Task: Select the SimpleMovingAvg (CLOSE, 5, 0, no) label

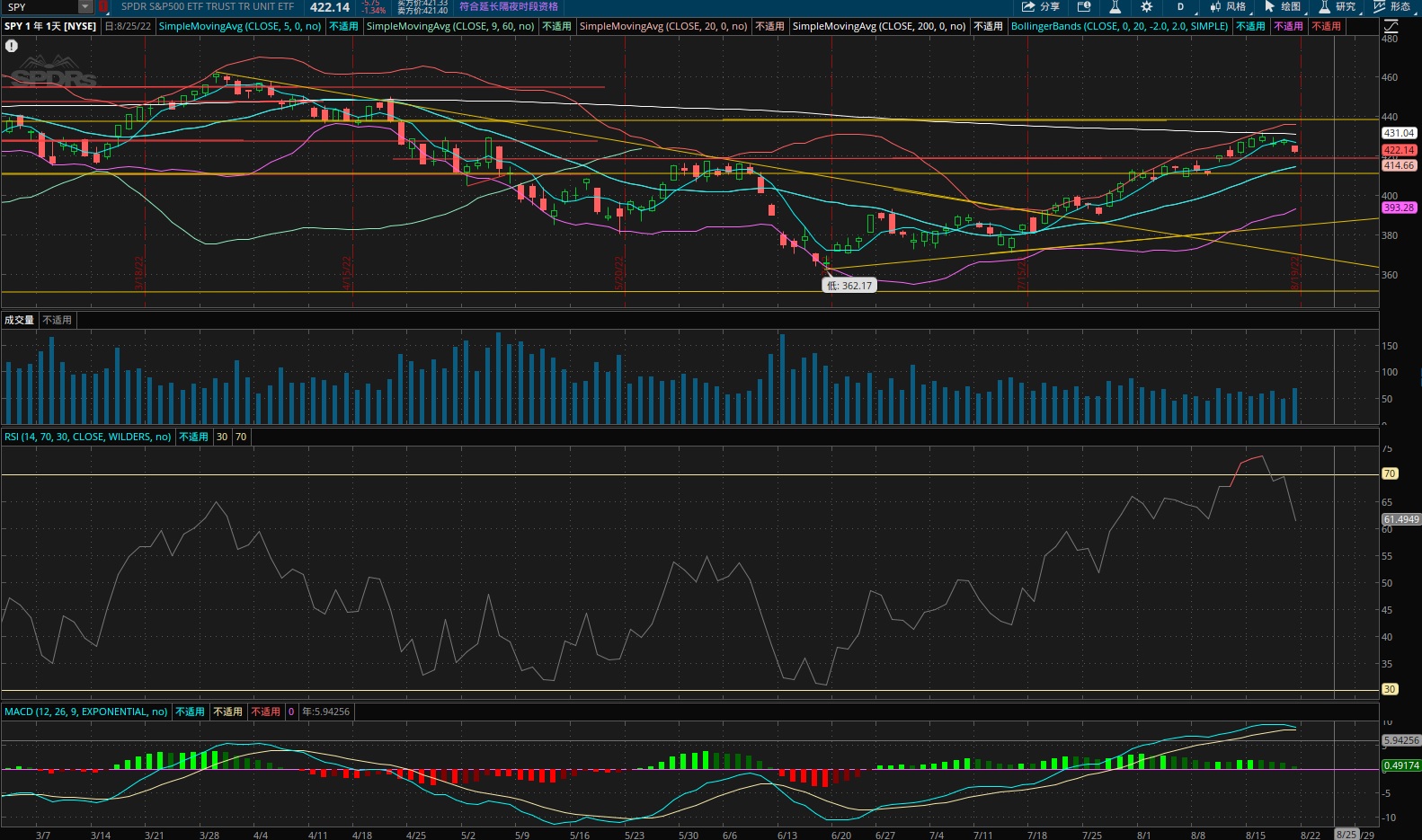Action: 240,26
